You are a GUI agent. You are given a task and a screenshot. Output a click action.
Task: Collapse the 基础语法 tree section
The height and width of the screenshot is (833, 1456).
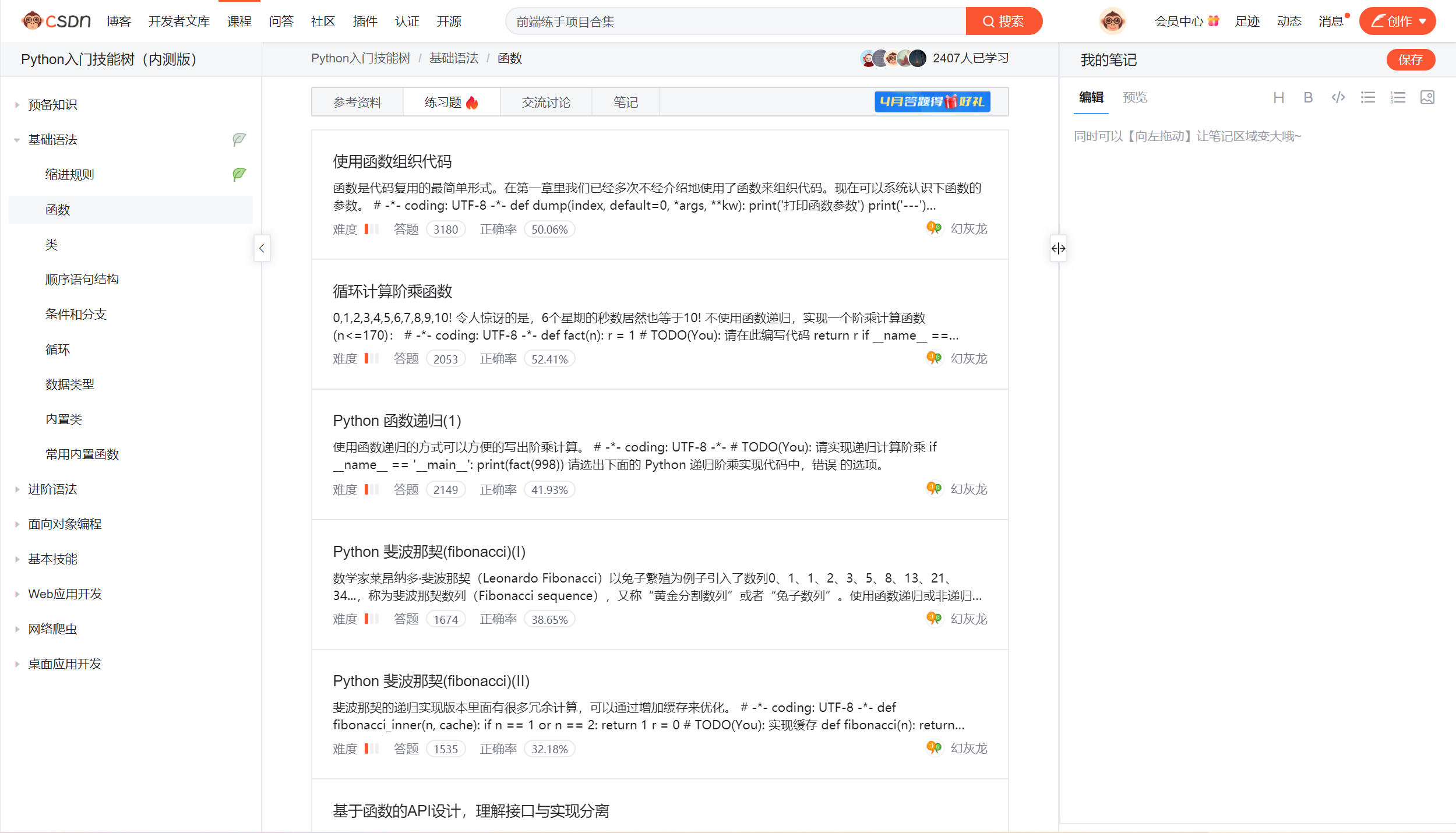17,140
